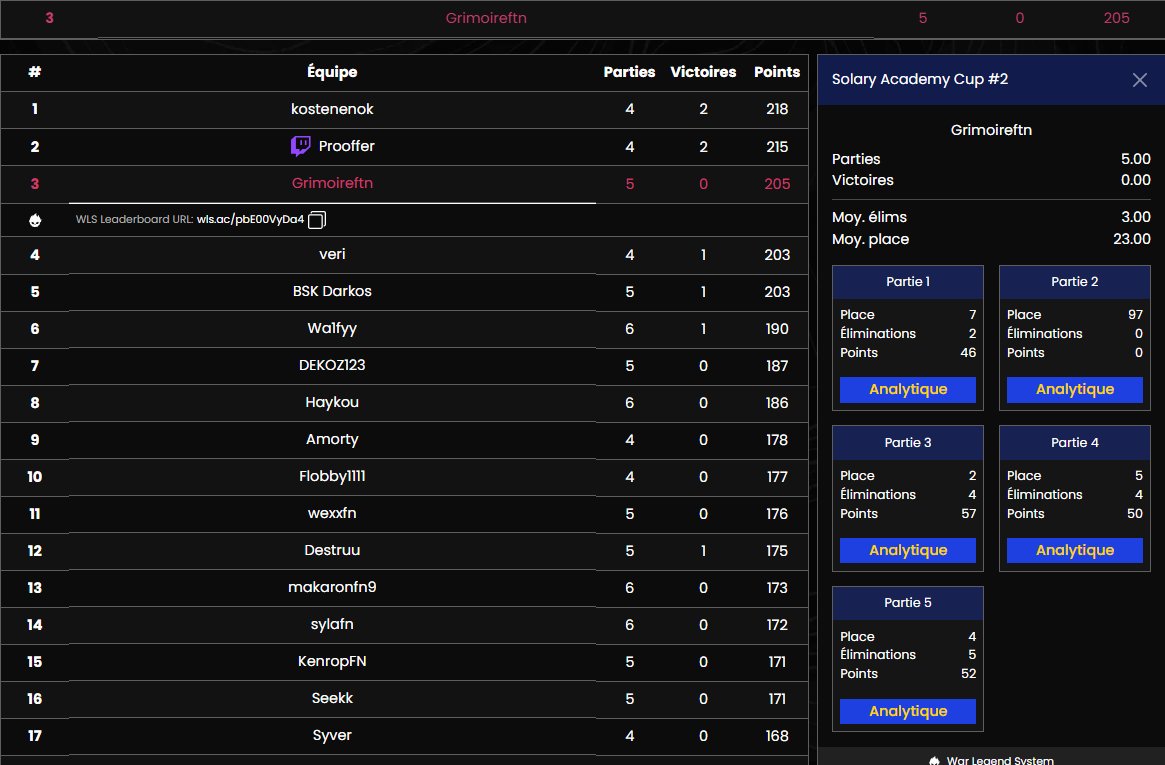Click the Points column header
The image size is (1165, 765).
tap(777, 72)
